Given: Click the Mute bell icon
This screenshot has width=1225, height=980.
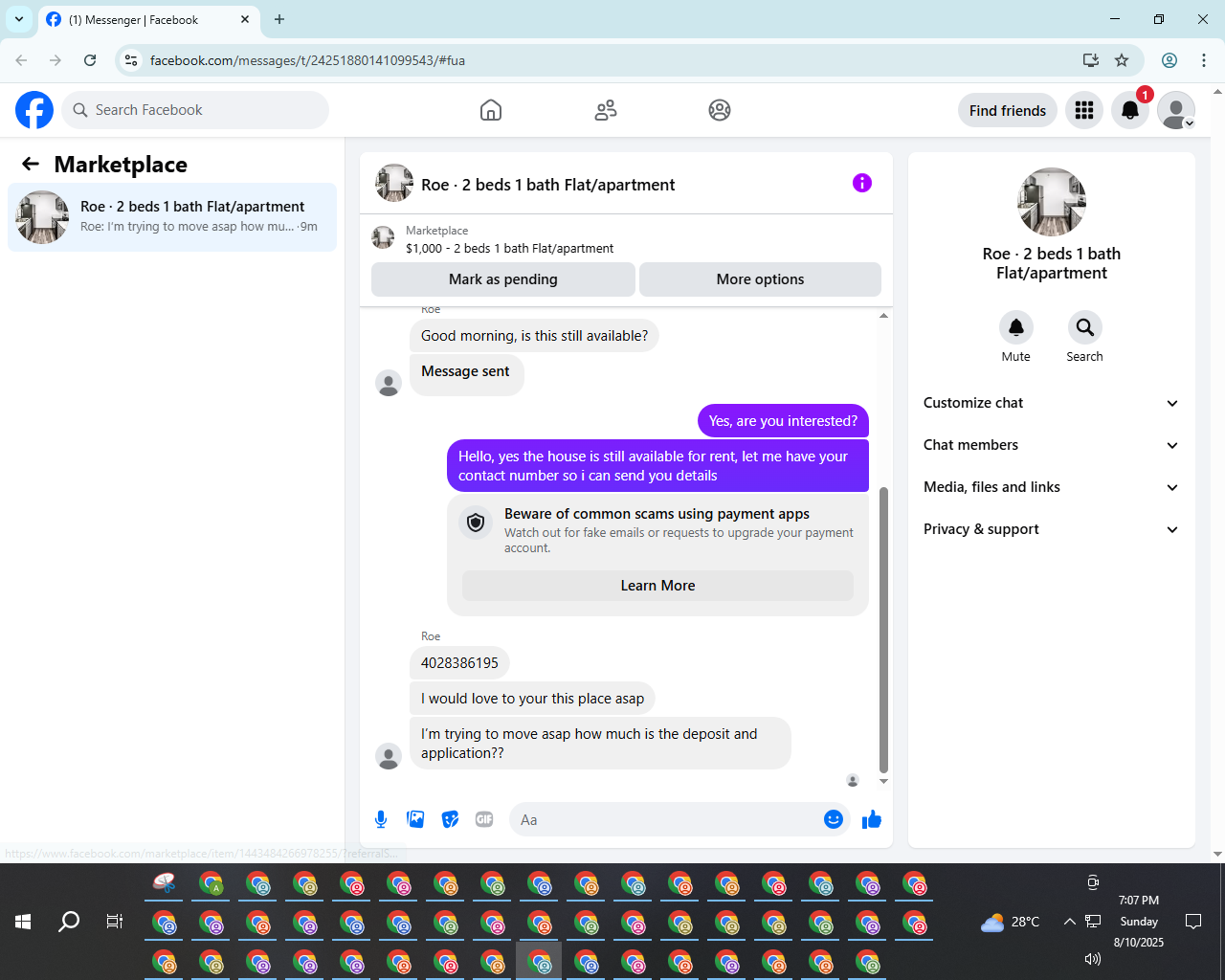Looking at the screenshot, I should tap(1016, 327).
